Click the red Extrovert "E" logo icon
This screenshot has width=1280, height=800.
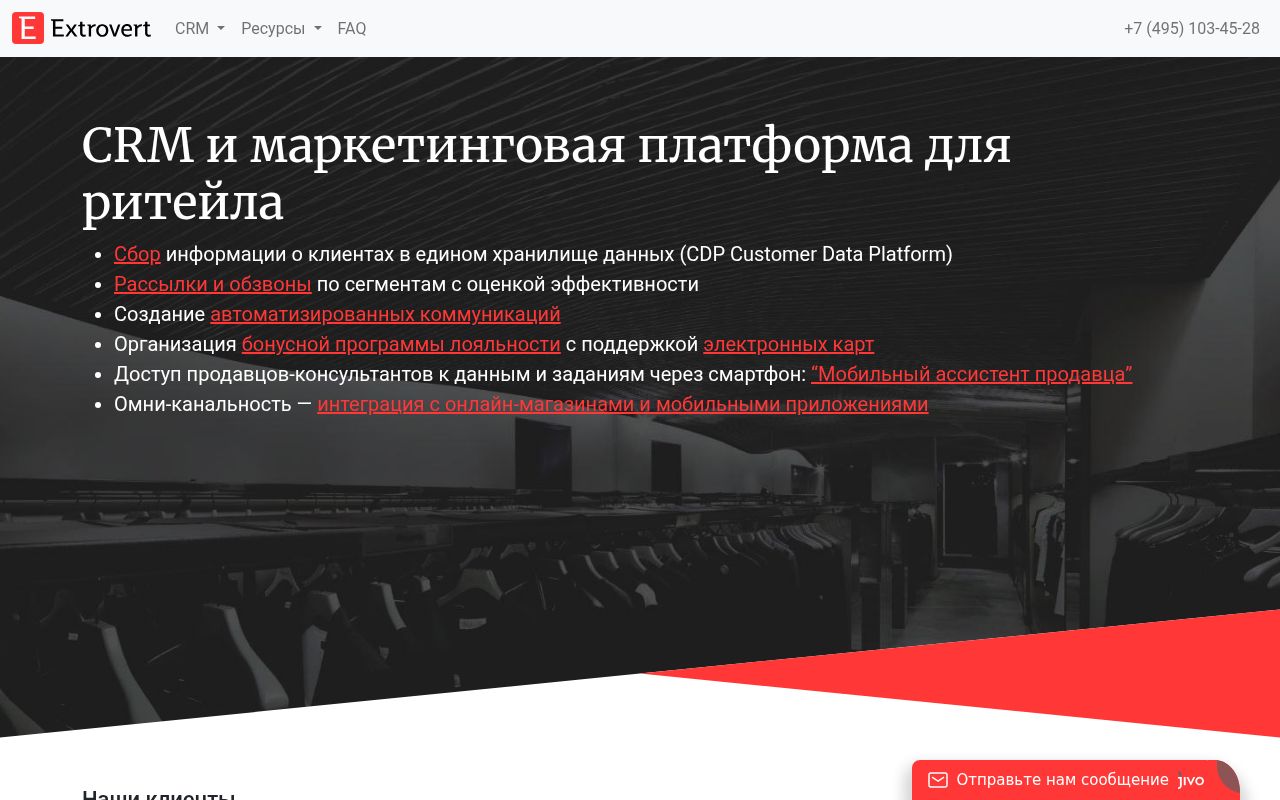click(x=28, y=28)
